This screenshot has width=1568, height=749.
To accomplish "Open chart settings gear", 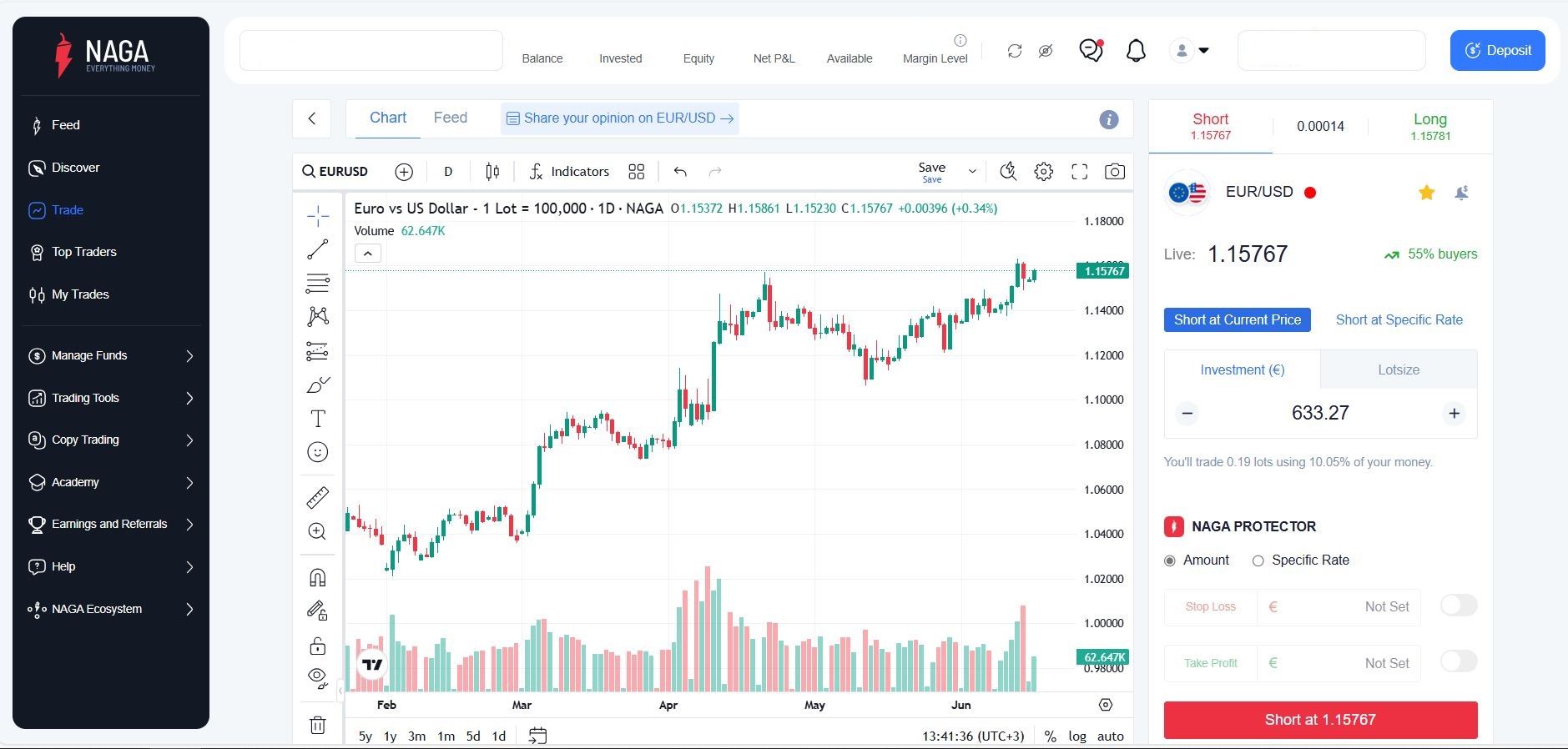I will pos(1043,172).
